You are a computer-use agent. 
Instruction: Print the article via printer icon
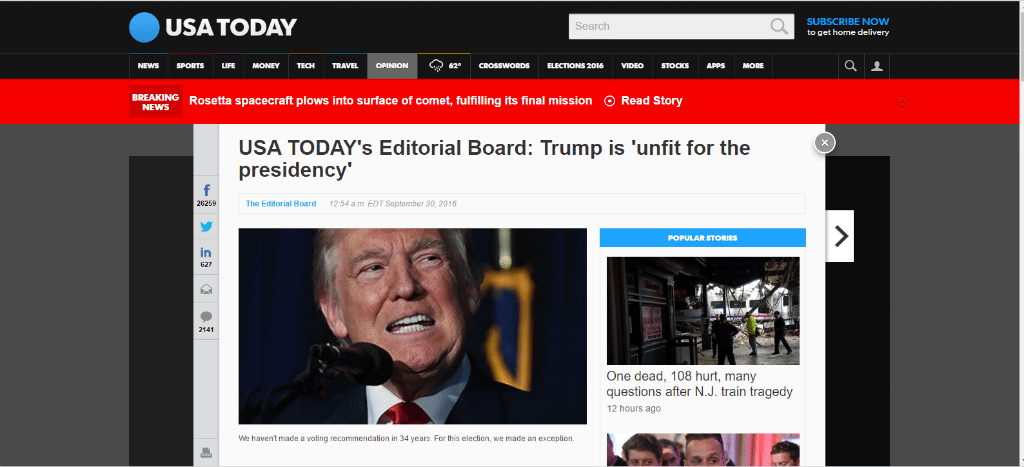[x=206, y=452]
